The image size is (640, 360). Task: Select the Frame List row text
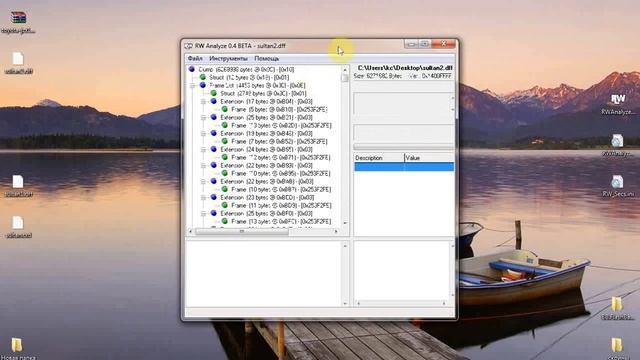(x=257, y=85)
